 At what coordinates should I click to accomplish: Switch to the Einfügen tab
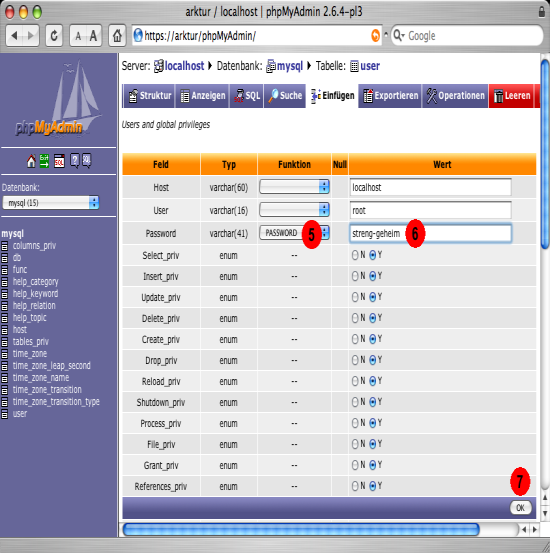[332, 96]
